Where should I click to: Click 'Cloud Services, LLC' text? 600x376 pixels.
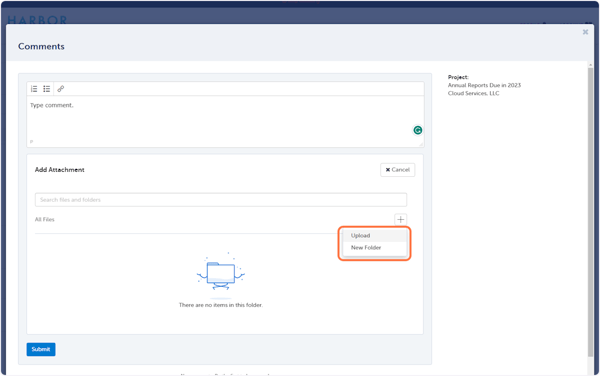click(x=473, y=93)
